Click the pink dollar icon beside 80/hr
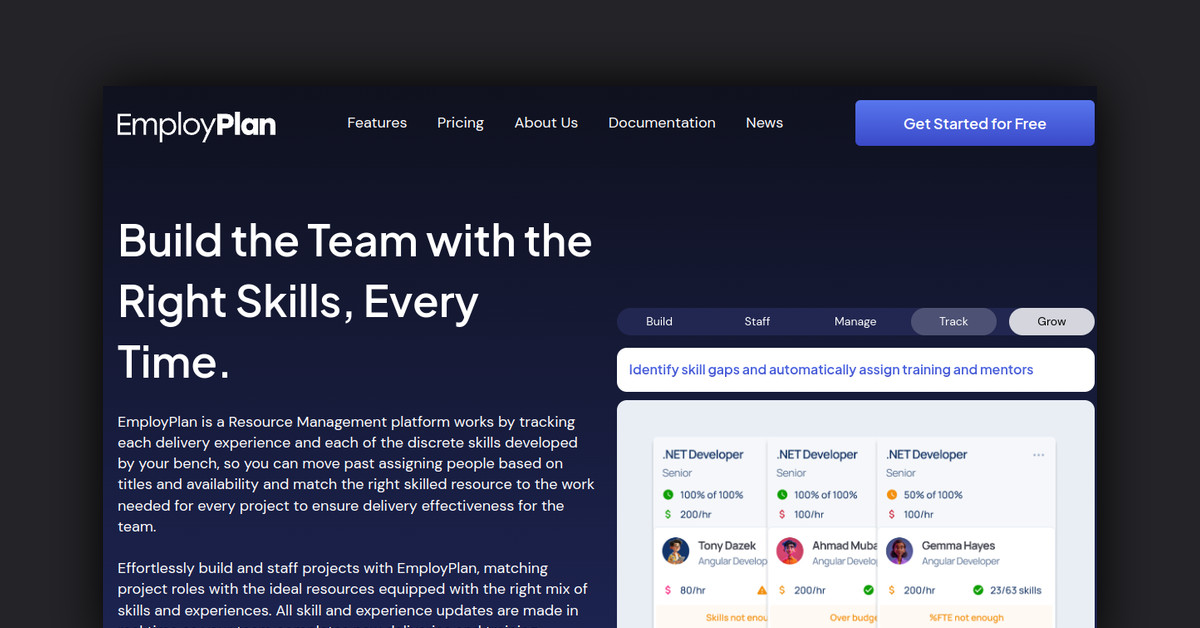The height and width of the screenshot is (628, 1200). (668, 590)
